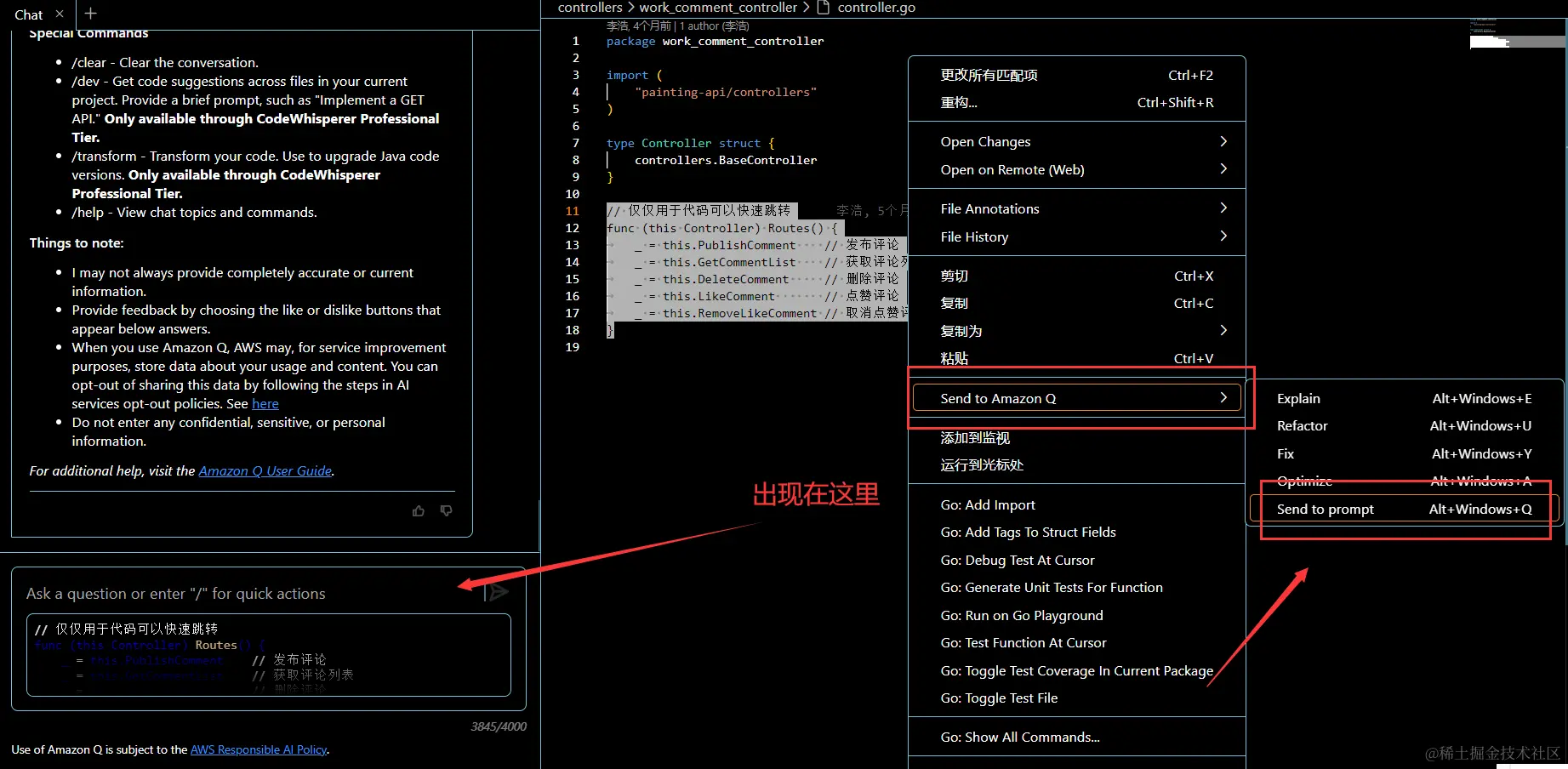This screenshot has width=1568, height=769.
Task: Expand File History submenu
Action: [1076, 236]
